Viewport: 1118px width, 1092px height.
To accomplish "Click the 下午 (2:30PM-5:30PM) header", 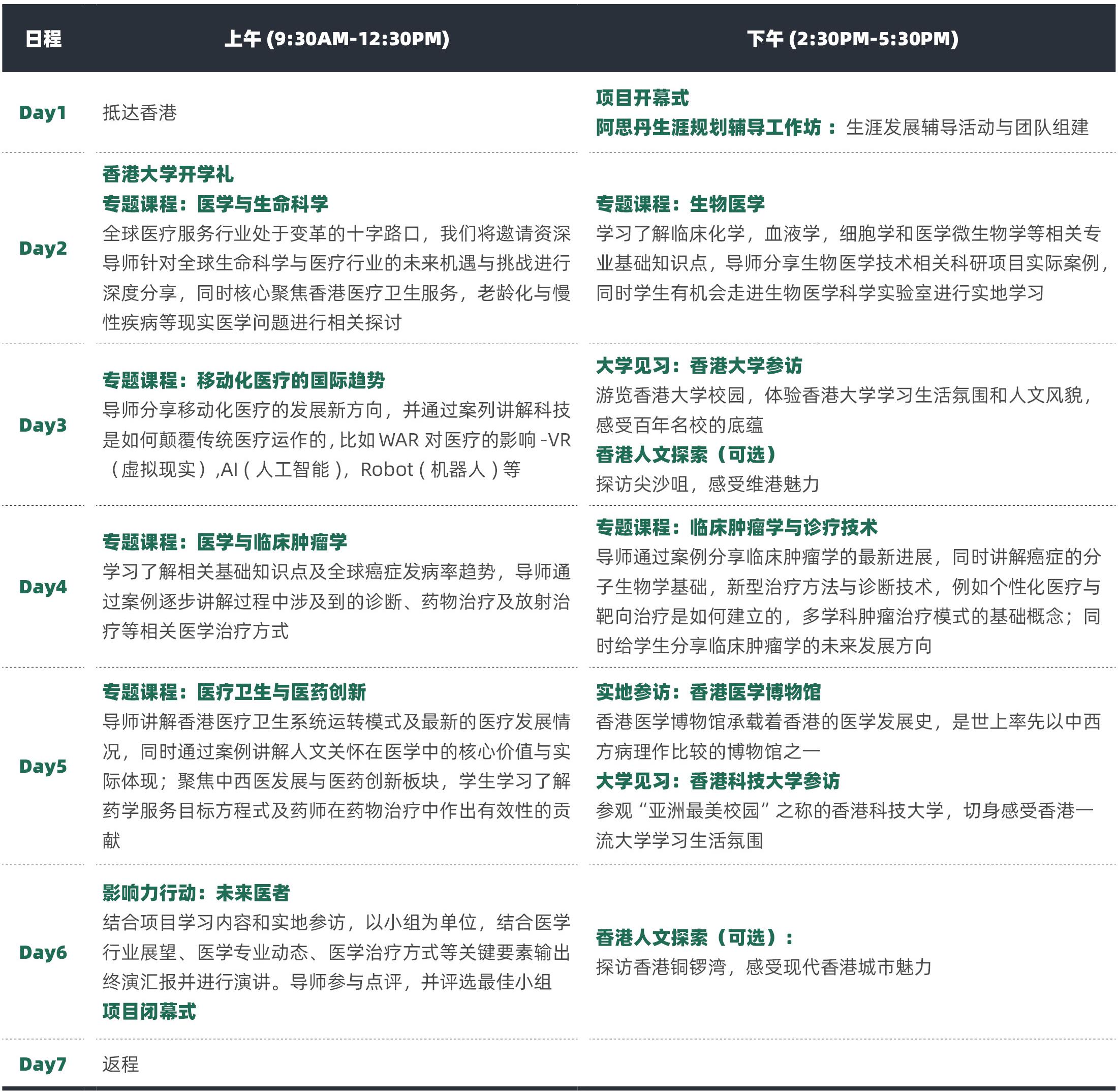I will pyautogui.click(x=853, y=39).
